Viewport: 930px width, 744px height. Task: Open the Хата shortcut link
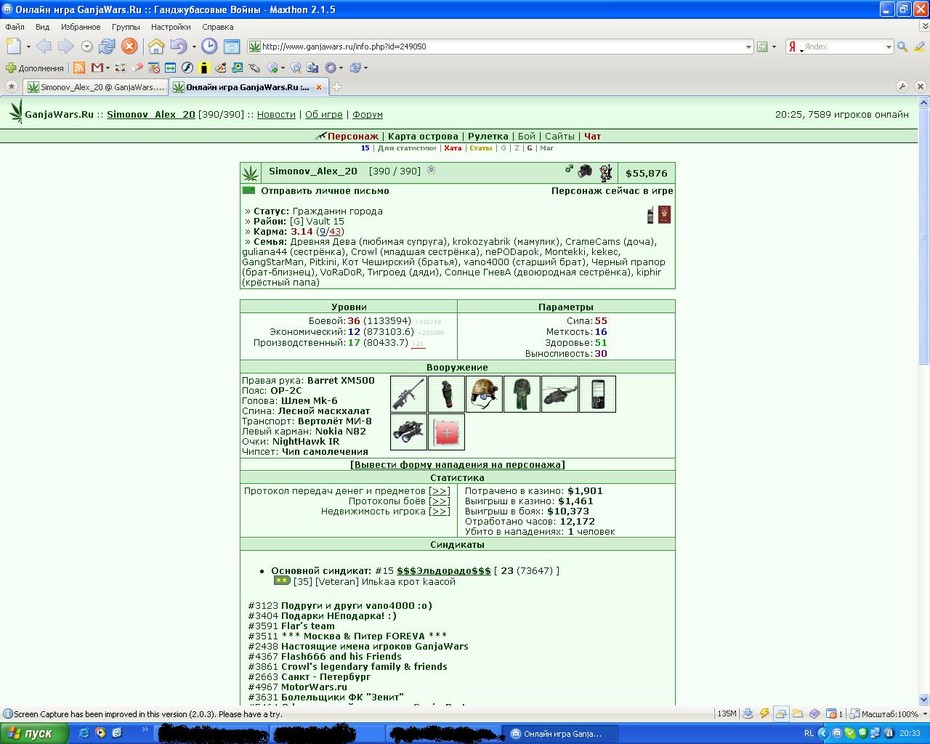pyautogui.click(x=453, y=148)
